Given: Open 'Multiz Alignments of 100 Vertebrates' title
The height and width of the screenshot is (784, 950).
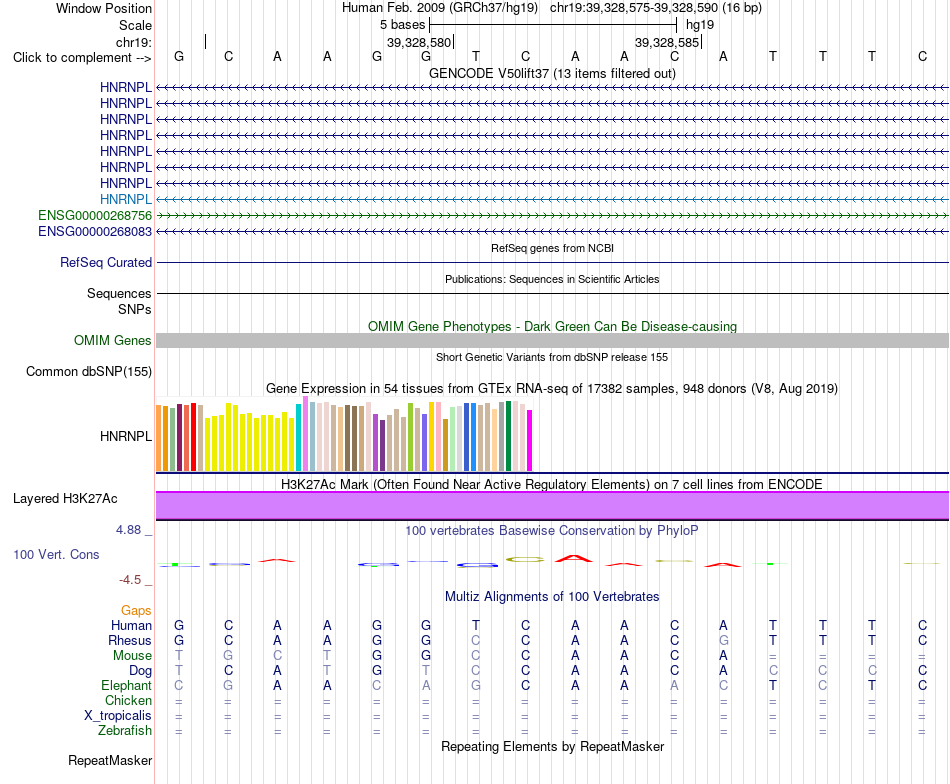Looking at the screenshot, I should [x=552, y=597].
